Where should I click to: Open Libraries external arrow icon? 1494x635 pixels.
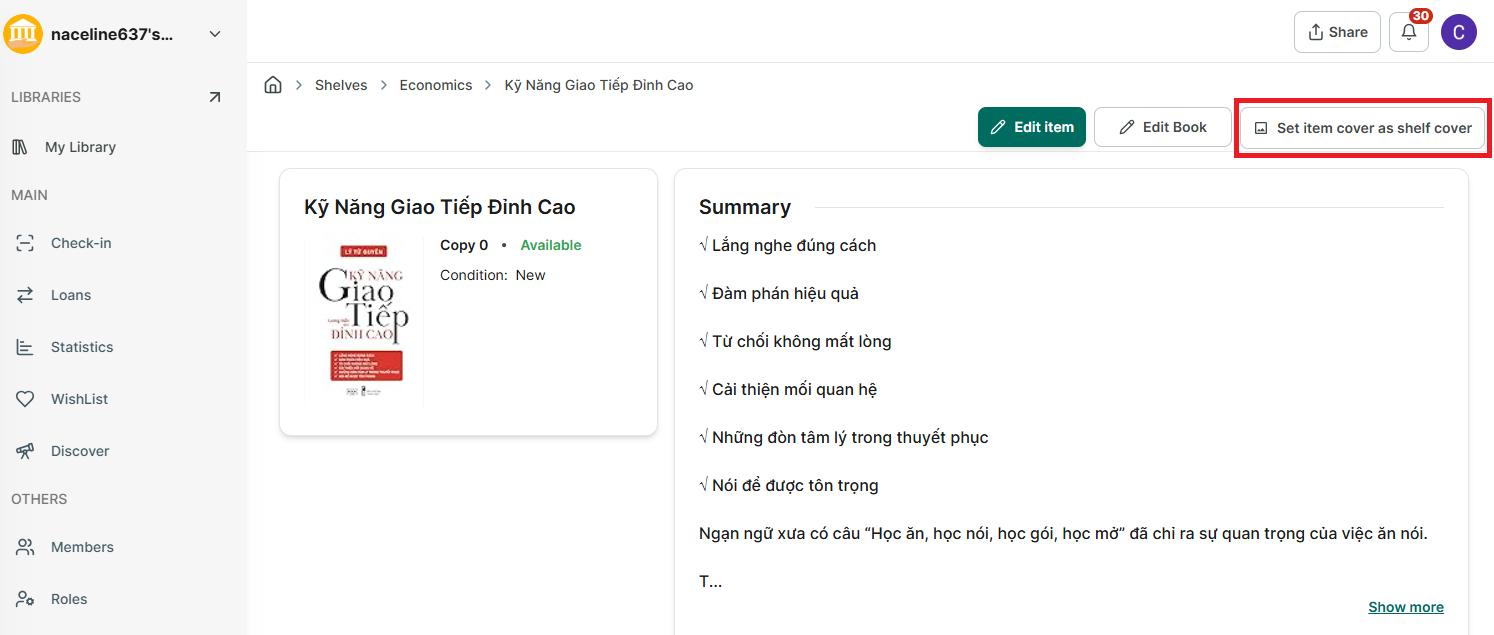[214, 97]
